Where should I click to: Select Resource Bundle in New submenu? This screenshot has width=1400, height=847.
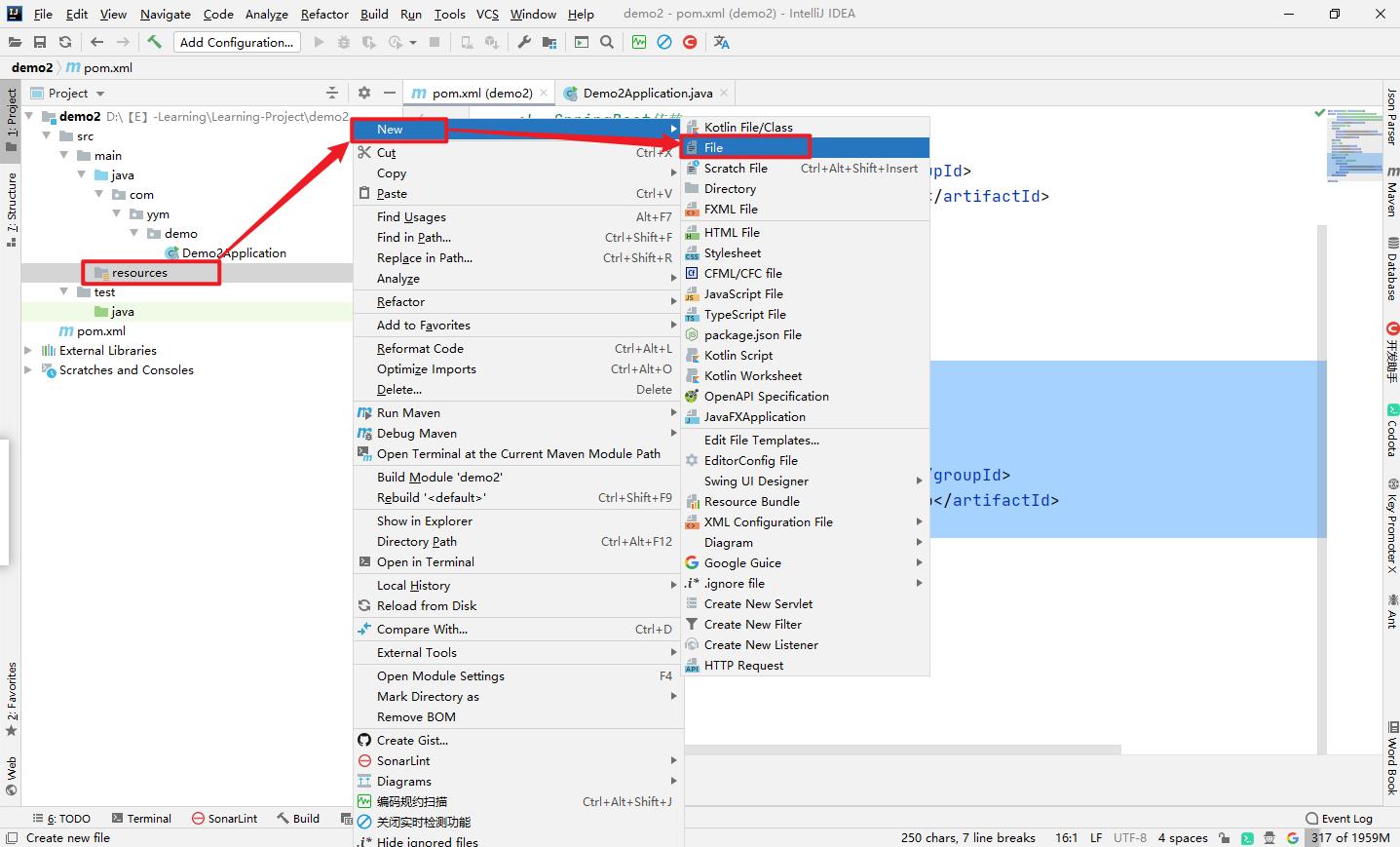point(807,501)
